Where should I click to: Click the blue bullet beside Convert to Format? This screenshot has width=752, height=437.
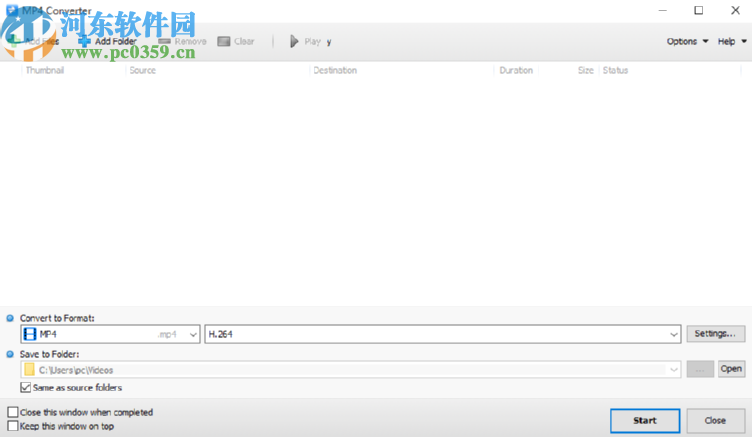10,318
